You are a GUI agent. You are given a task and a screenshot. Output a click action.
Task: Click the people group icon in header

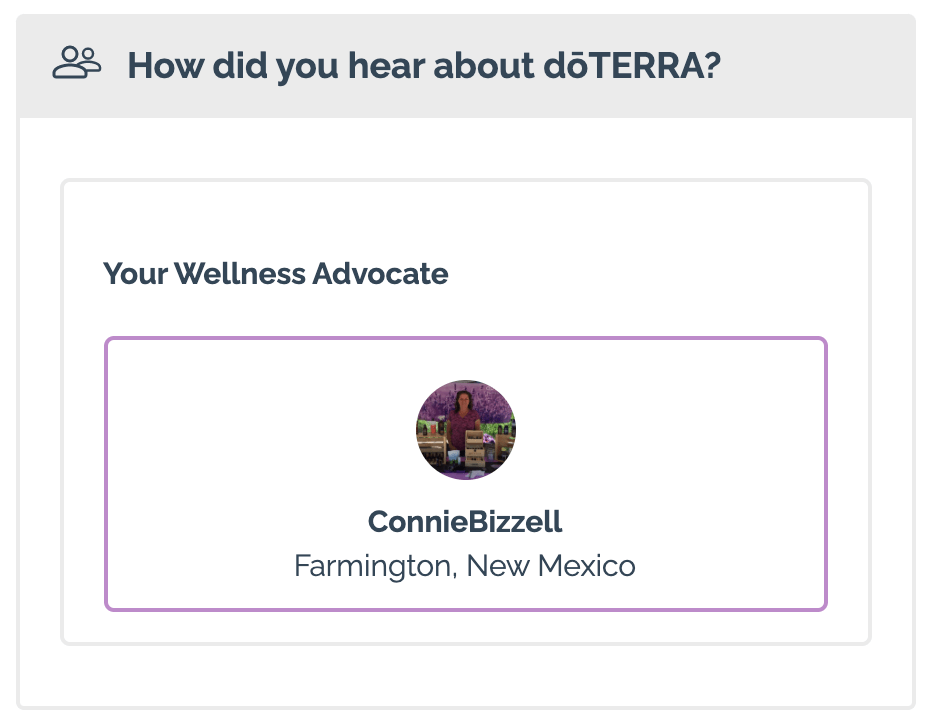coord(76,63)
